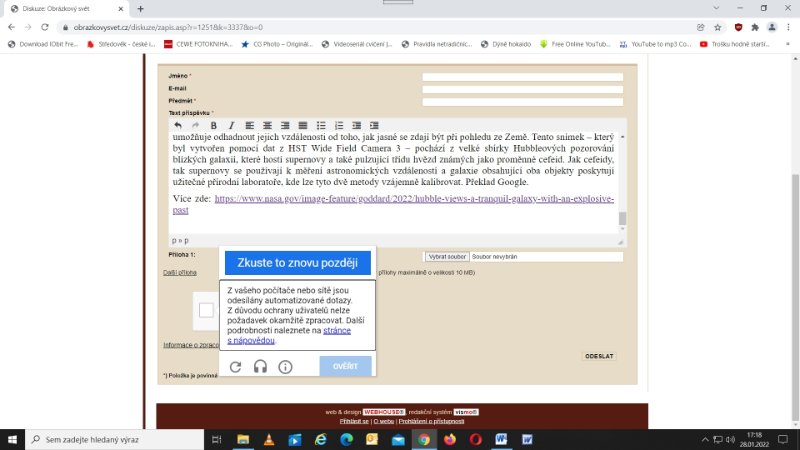The width and height of the screenshot is (800, 450).
Task: Open notification center in taskbar
Action: click(783, 439)
